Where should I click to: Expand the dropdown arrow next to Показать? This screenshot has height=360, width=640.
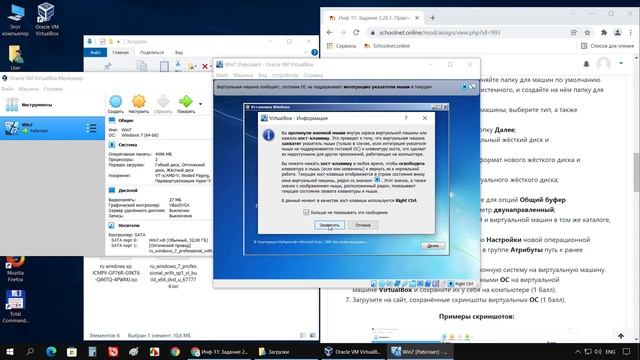click(200, 104)
